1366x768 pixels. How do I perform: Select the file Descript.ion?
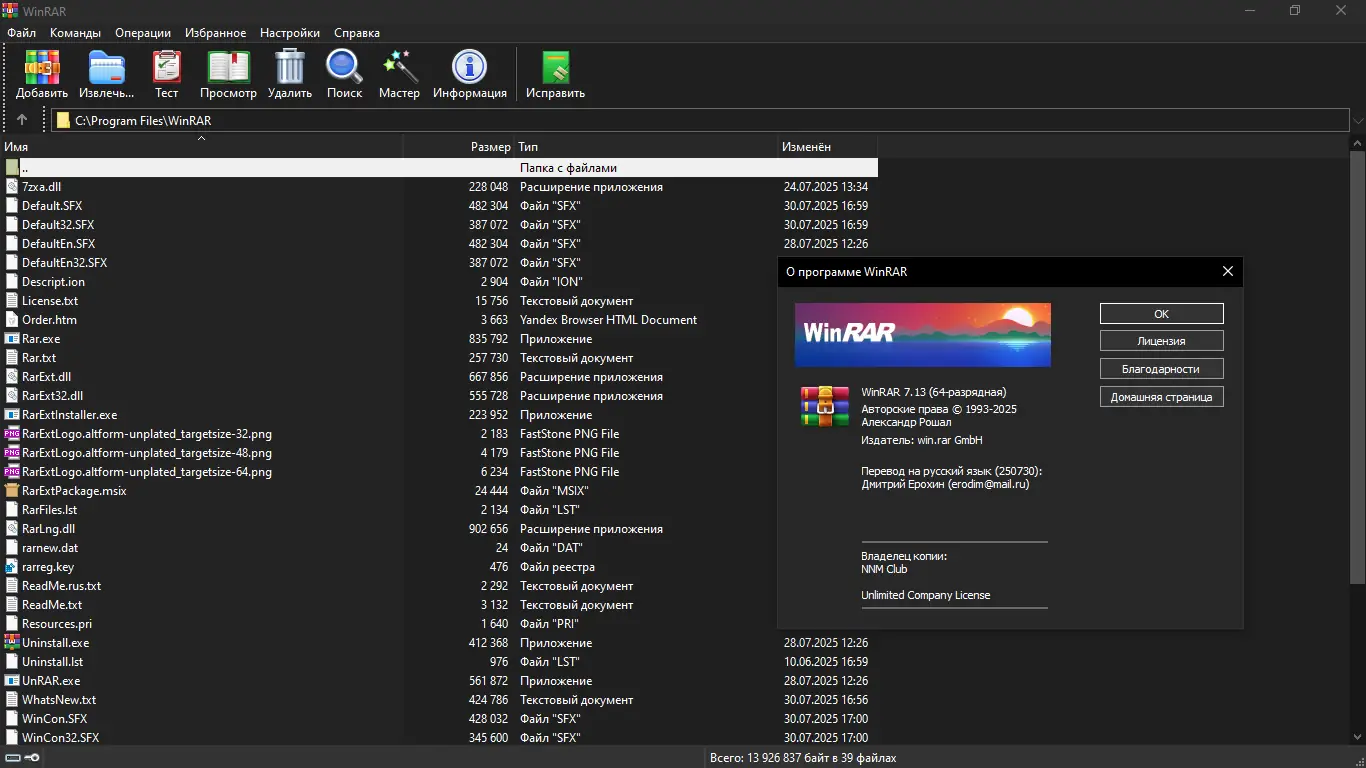pos(53,282)
